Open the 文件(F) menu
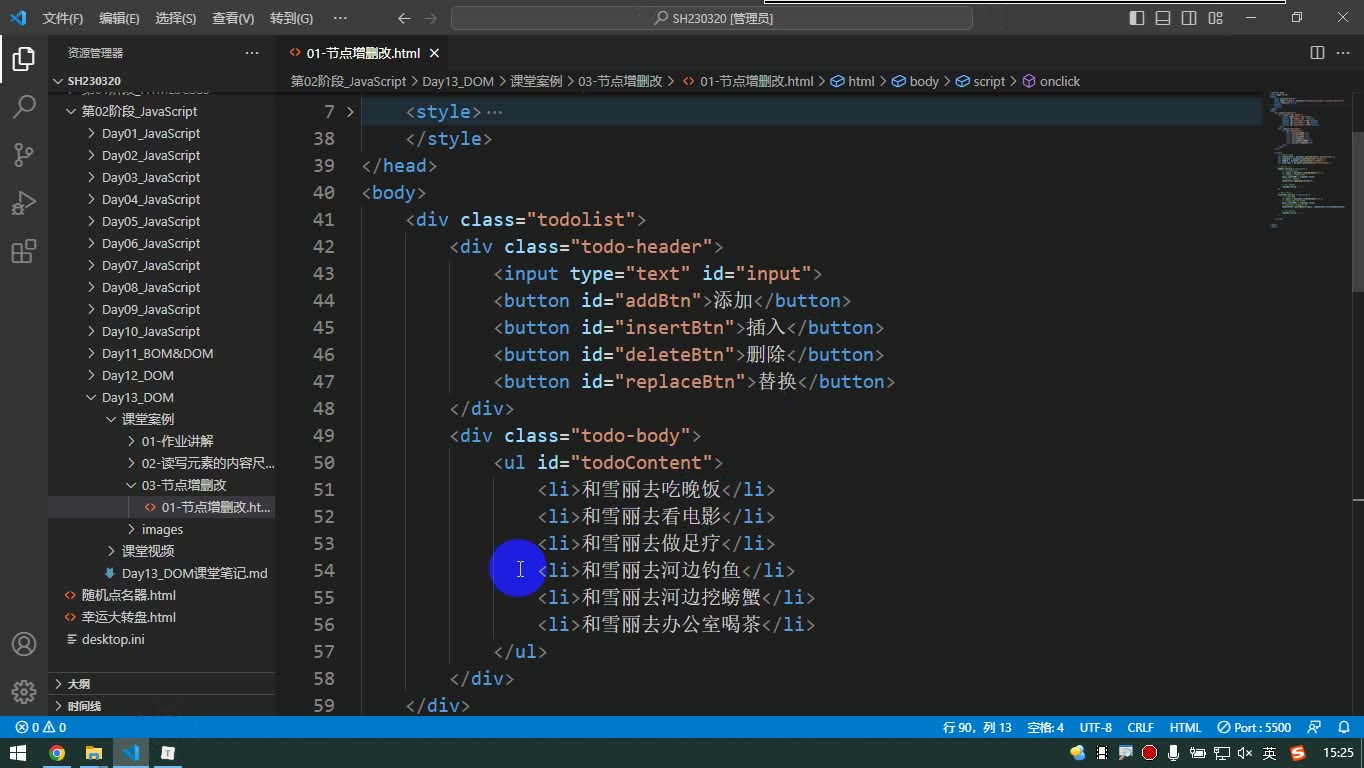Screen dimensions: 1364x768 [63, 18]
